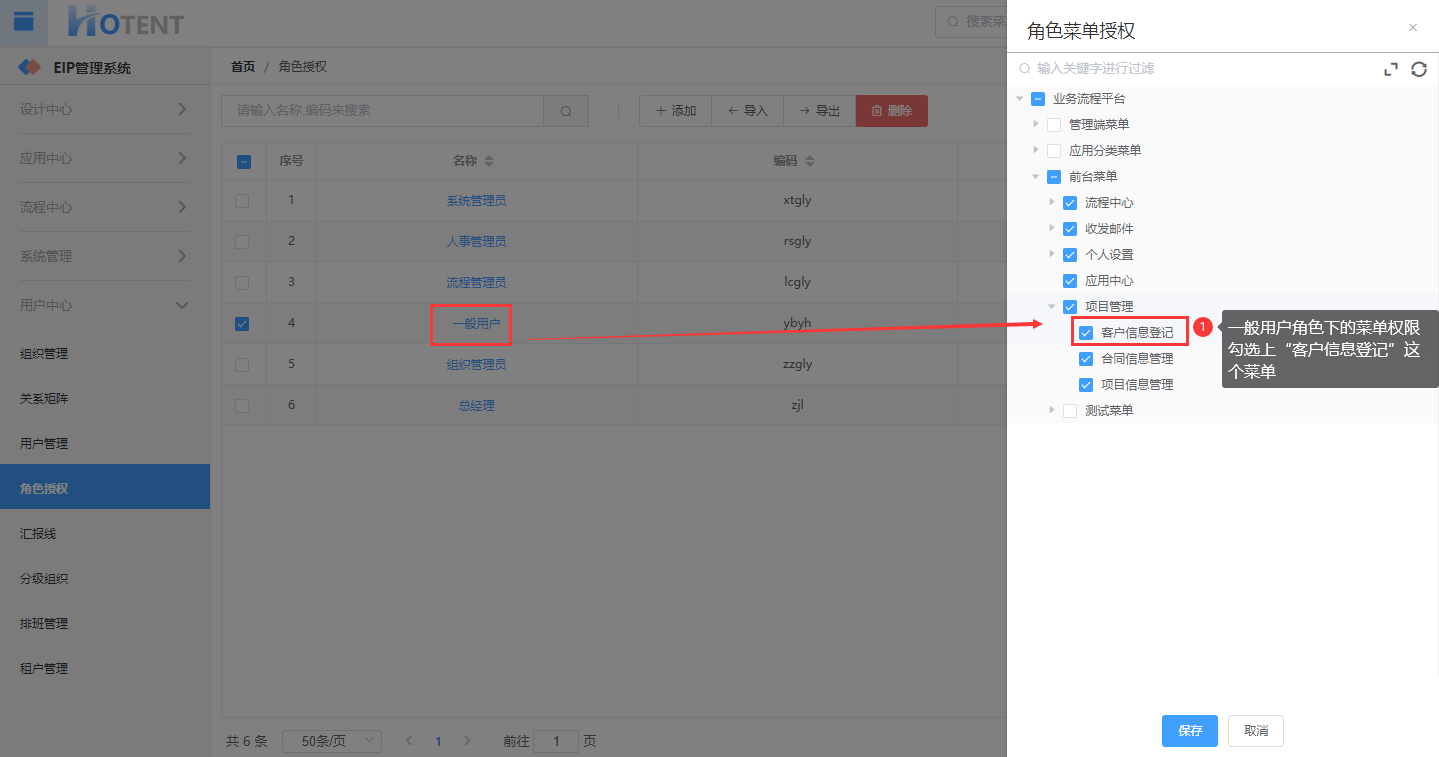1439x757 pixels.
Task: Click the hamburger menu icon top-left
Action: pos(23,21)
